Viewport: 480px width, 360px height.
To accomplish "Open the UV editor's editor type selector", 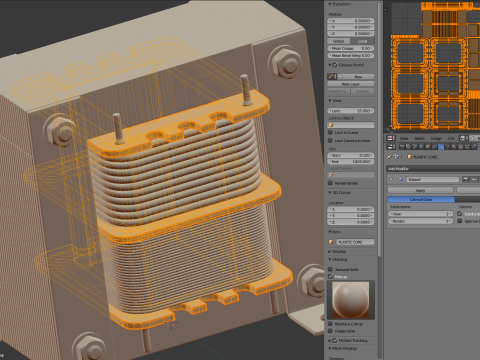I will (x=391, y=138).
